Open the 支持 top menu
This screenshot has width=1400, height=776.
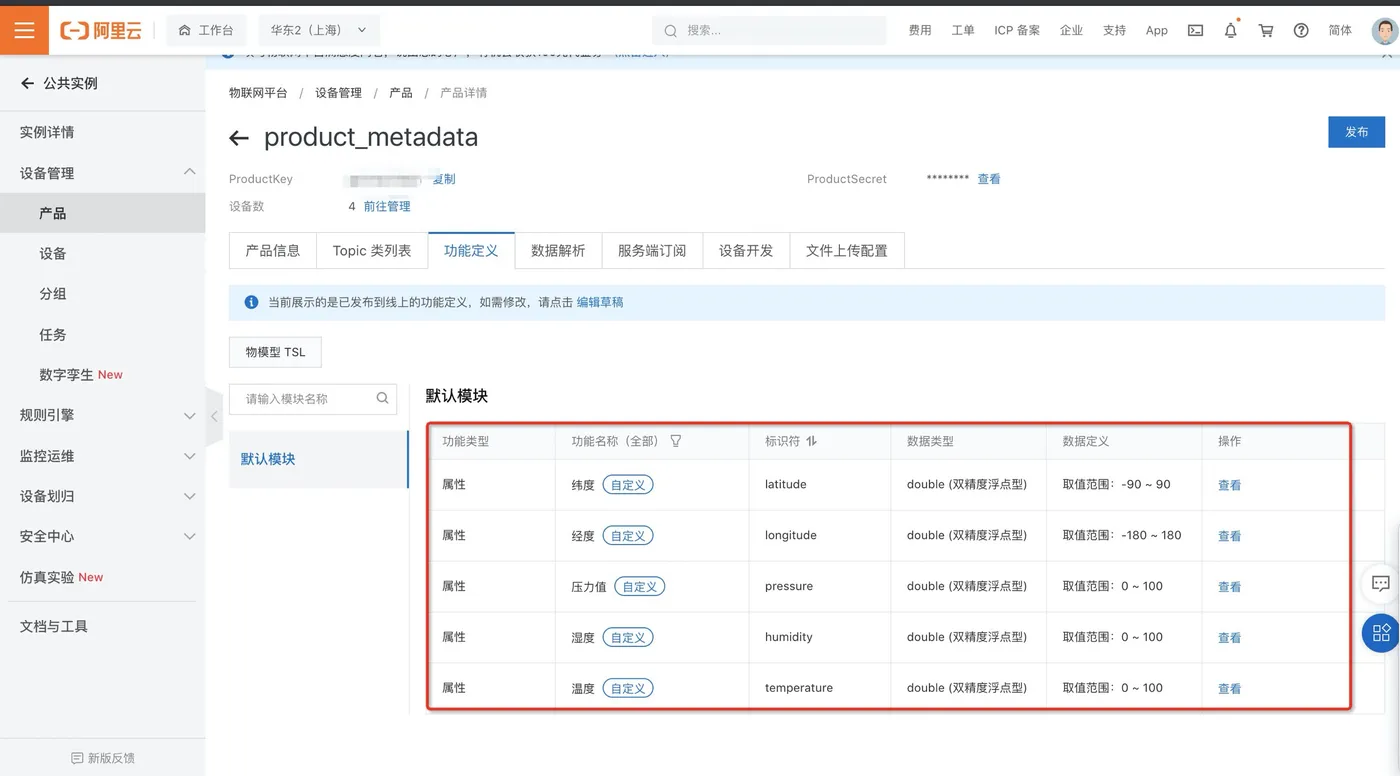point(1114,31)
